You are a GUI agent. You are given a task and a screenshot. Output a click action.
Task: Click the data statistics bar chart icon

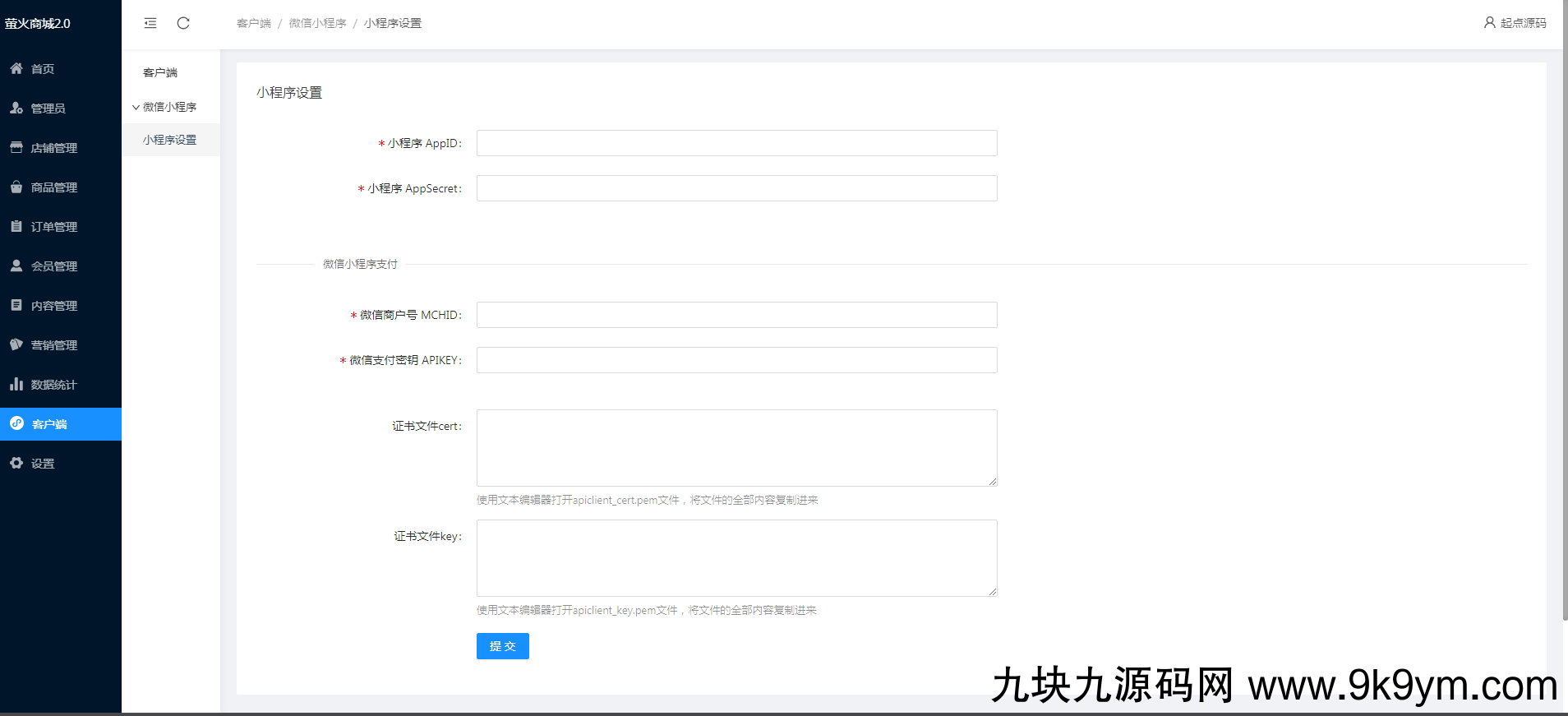coord(16,385)
